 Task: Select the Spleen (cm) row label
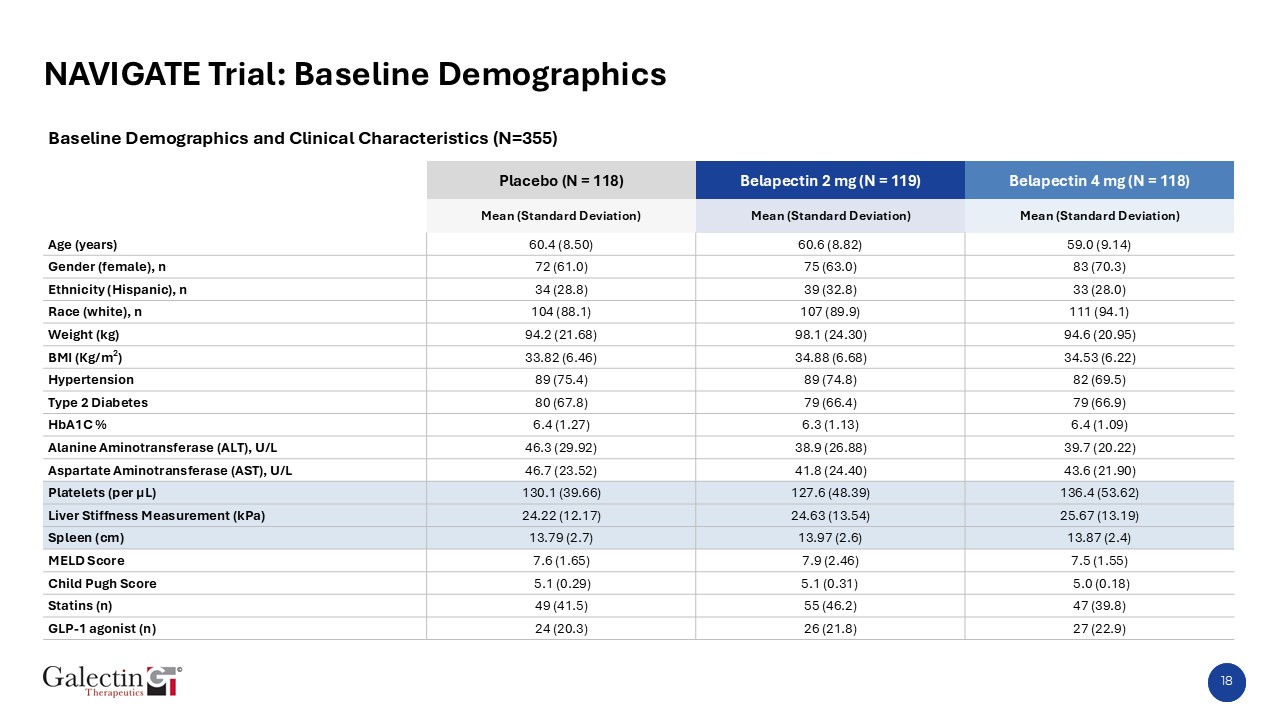[85, 538]
